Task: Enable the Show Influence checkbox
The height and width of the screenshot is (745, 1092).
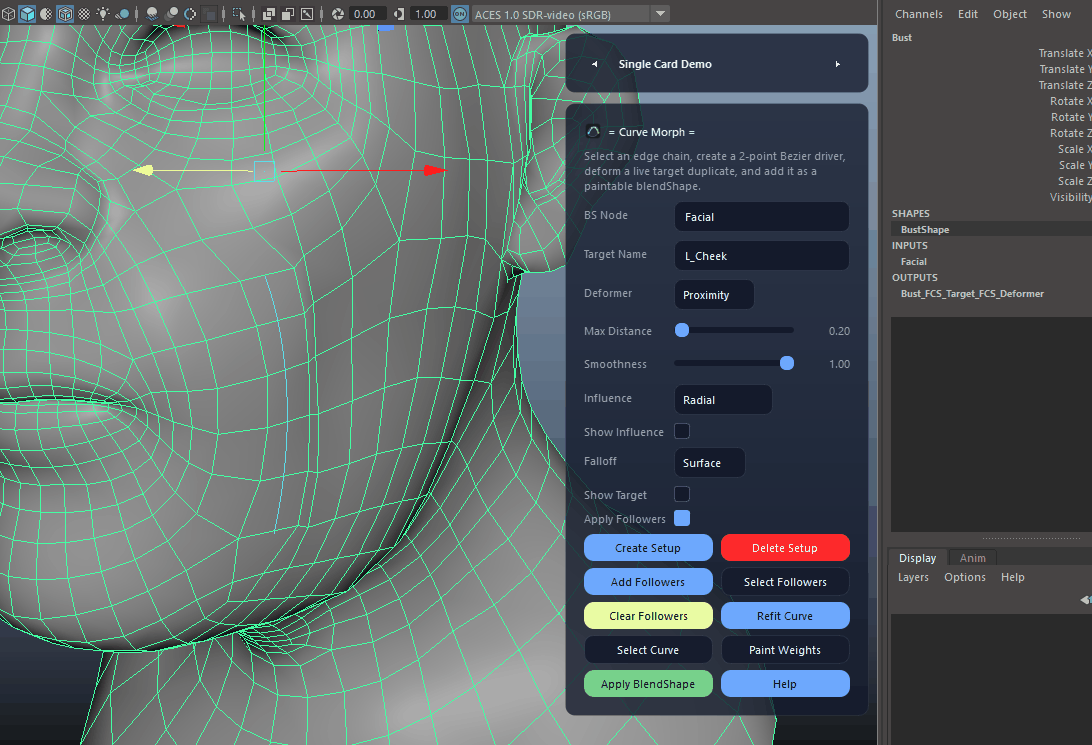Action: pos(682,431)
